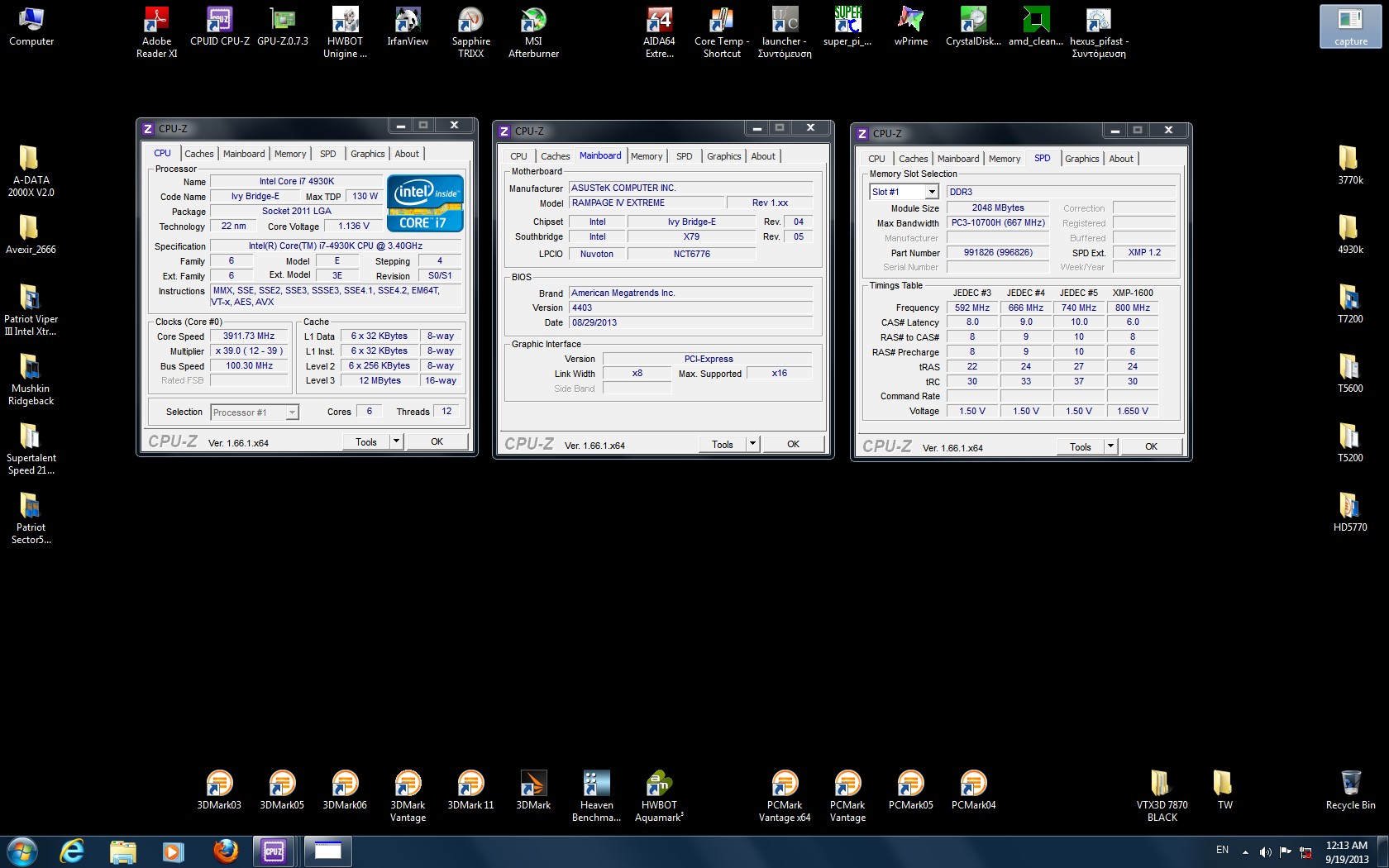
Task: Switch to CPU tab in the SPD window
Action: coord(877,159)
